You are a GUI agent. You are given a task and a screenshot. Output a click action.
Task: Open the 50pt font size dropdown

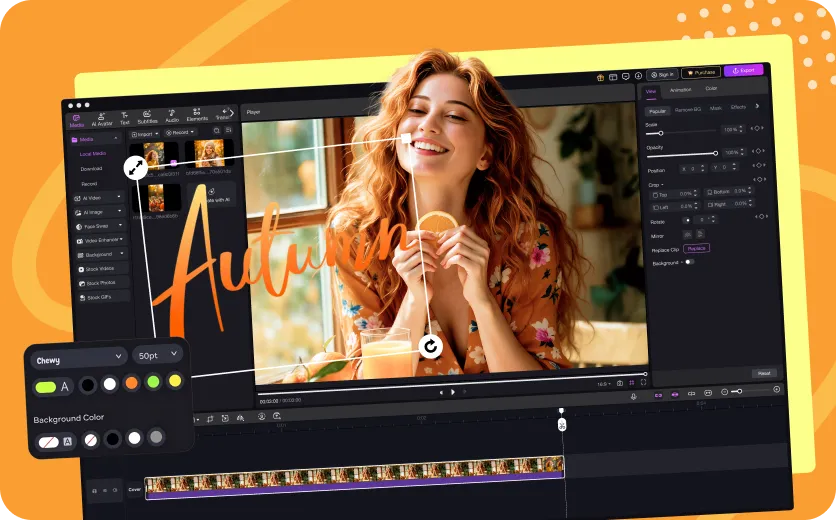(157, 355)
